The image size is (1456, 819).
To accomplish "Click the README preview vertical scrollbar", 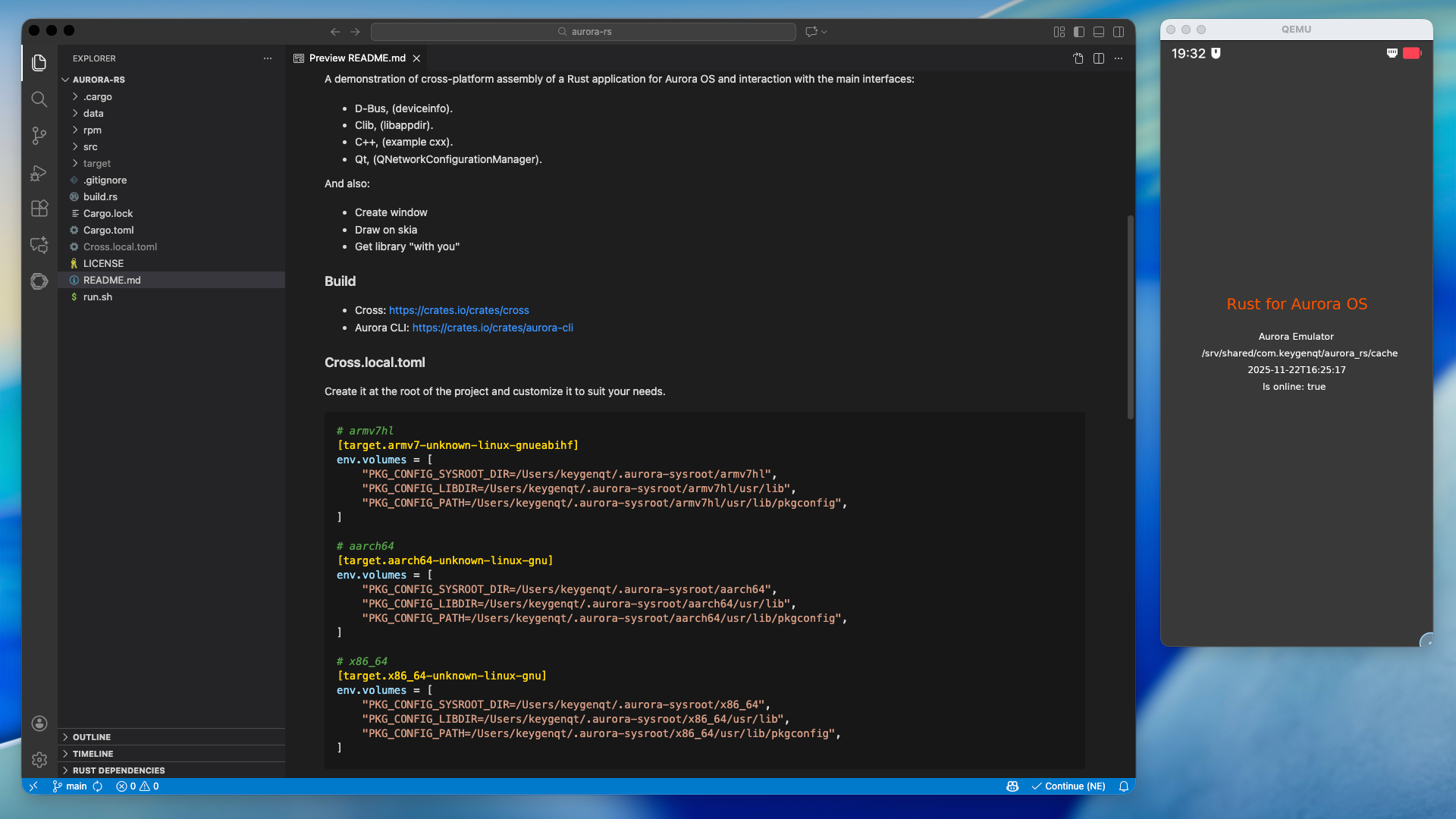I will coord(1130,317).
